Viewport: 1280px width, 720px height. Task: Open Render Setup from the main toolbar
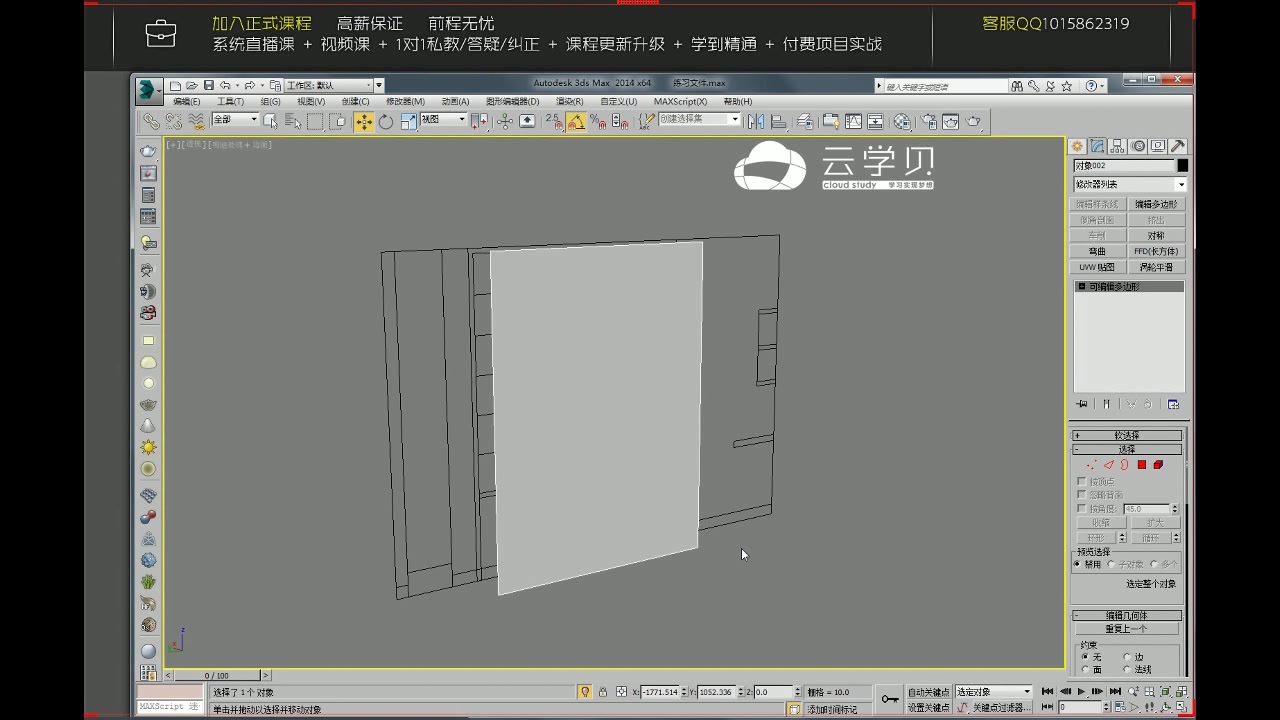tap(929, 121)
